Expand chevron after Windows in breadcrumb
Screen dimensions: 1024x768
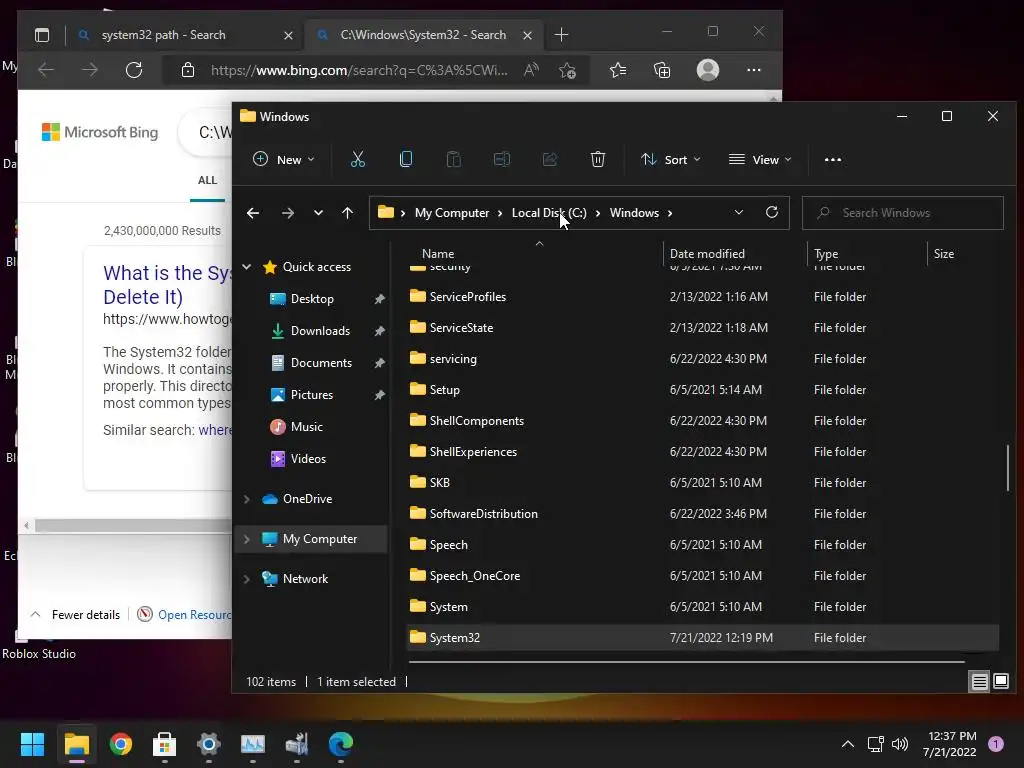point(670,213)
